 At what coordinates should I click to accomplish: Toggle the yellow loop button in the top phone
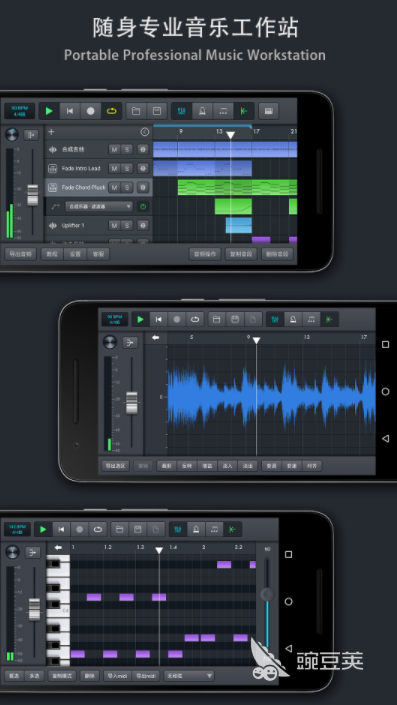pyautogui.click(x=112, y=111)
